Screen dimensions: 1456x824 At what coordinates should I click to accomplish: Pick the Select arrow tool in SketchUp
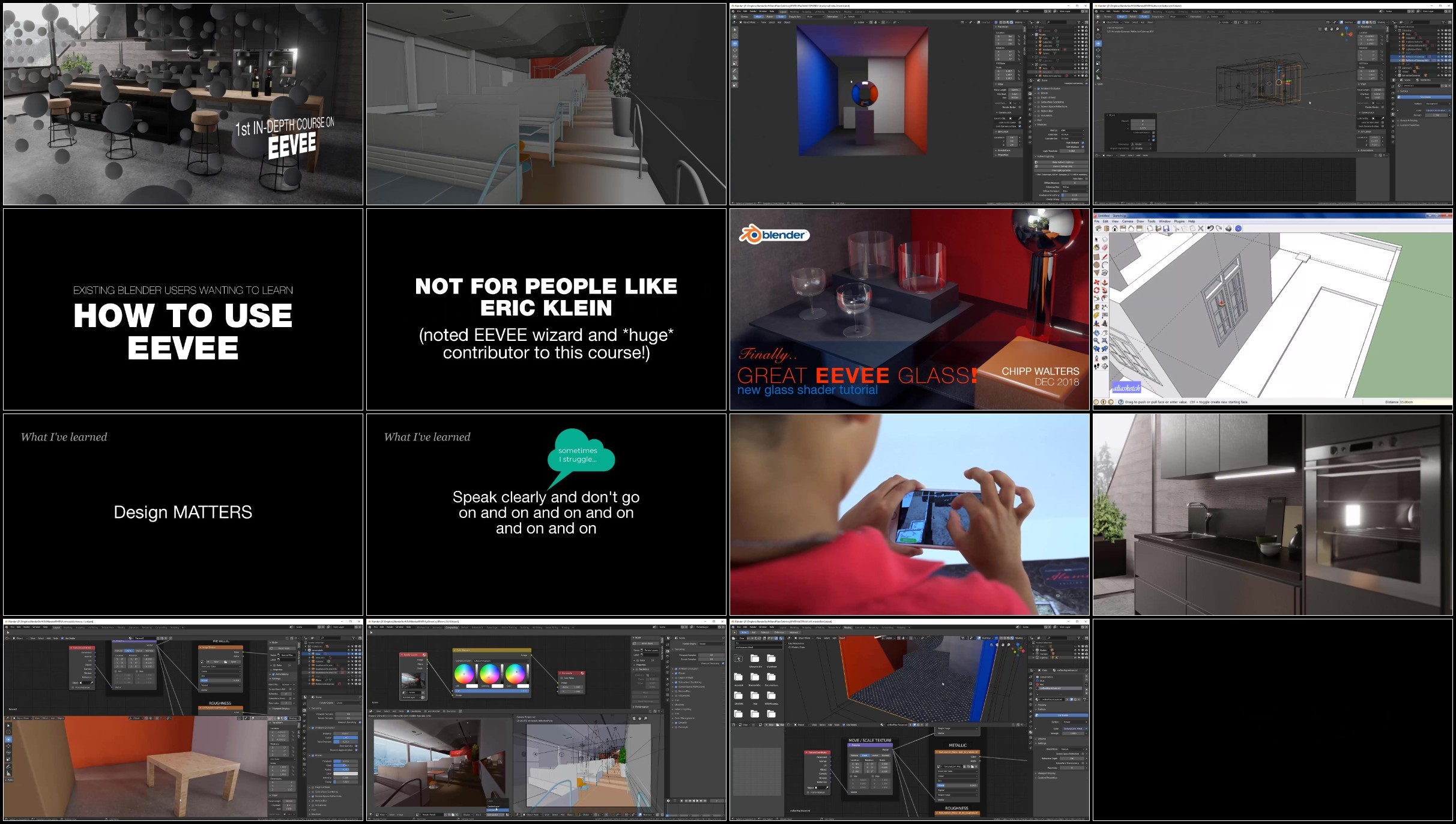[1096, 239]
